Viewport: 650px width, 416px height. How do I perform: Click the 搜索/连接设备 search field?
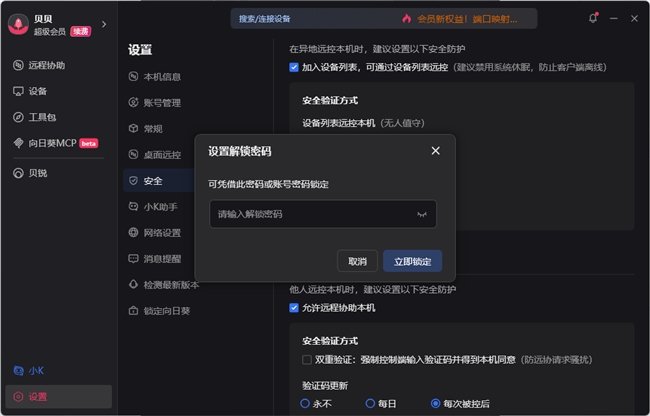pos(384,19)
